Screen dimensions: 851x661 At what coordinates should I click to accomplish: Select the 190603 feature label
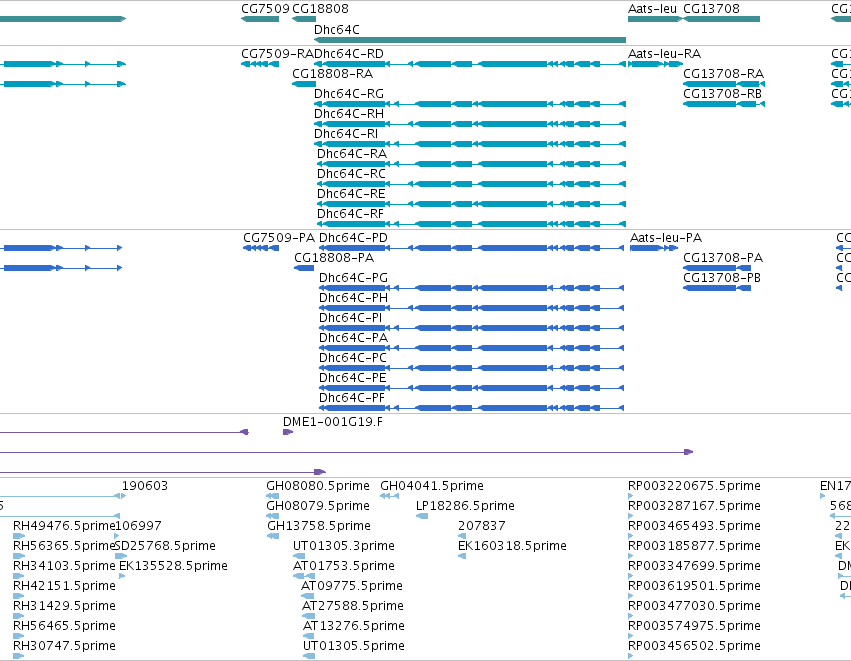click(x=144, y=486)
